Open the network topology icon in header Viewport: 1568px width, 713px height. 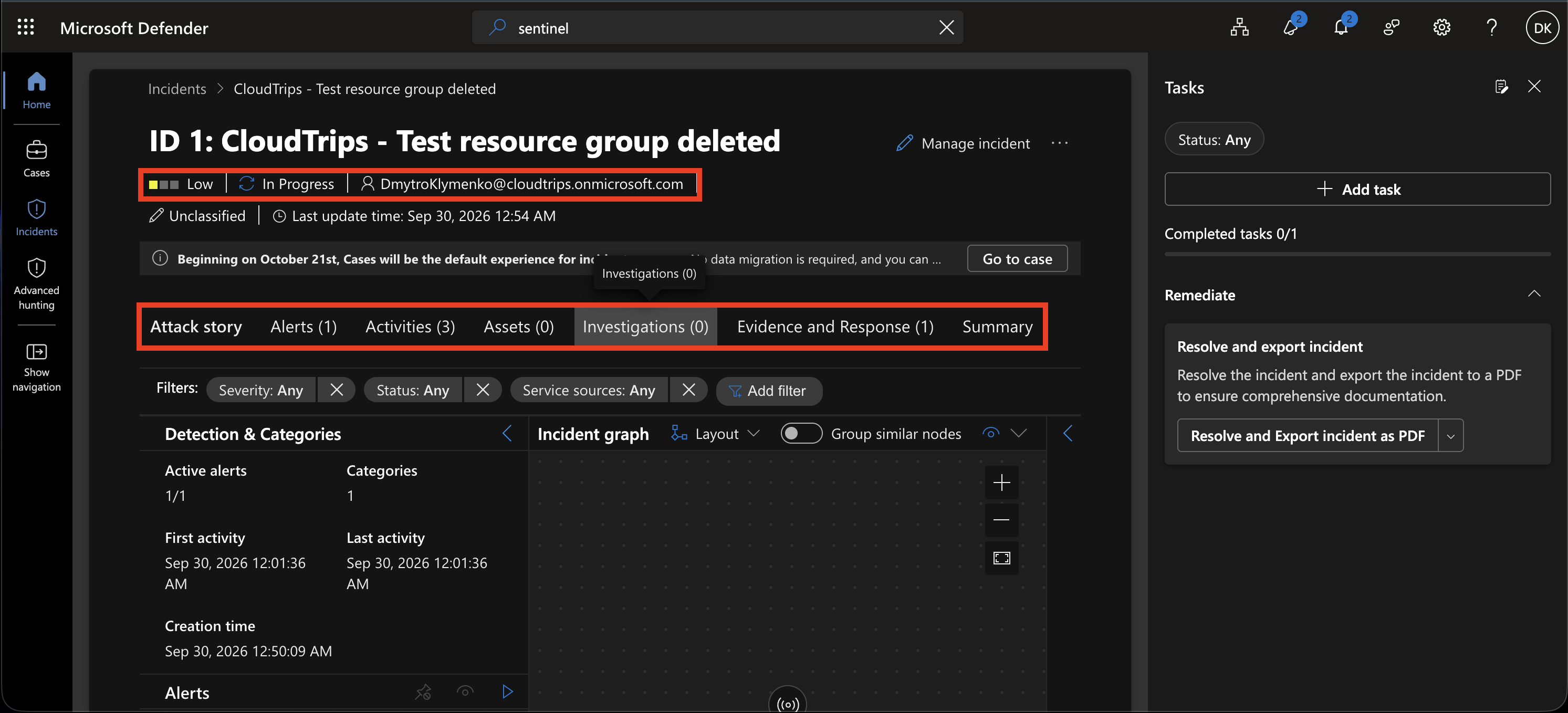(1239, 27)
